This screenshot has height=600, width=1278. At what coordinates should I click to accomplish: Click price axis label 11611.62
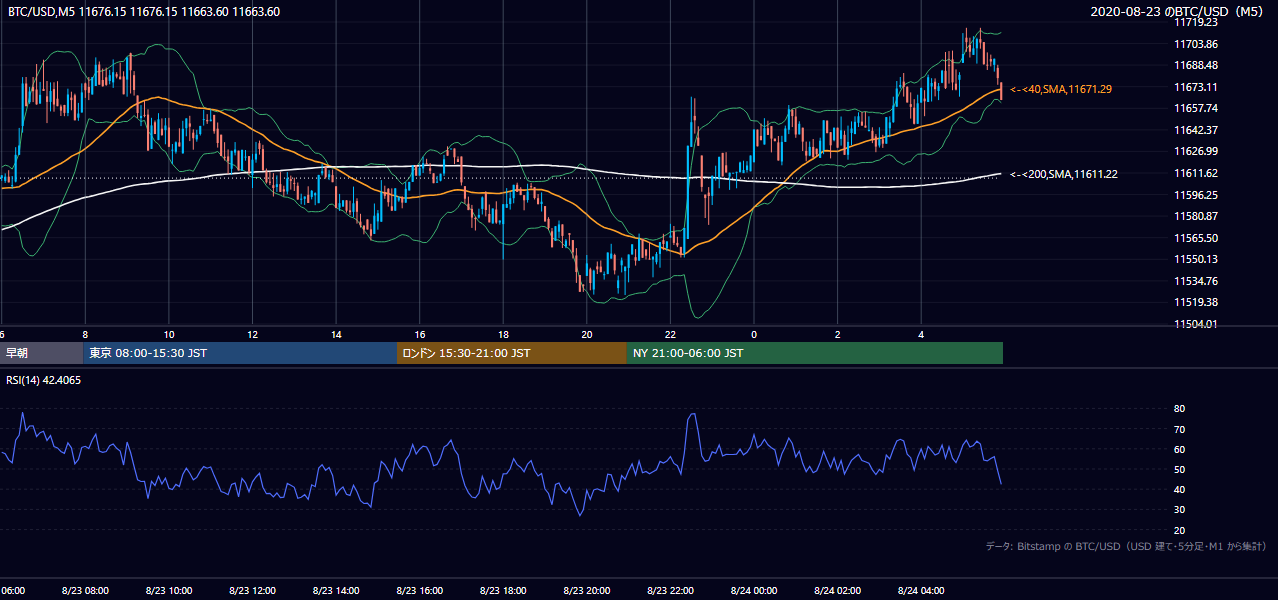click(1196, 173)
